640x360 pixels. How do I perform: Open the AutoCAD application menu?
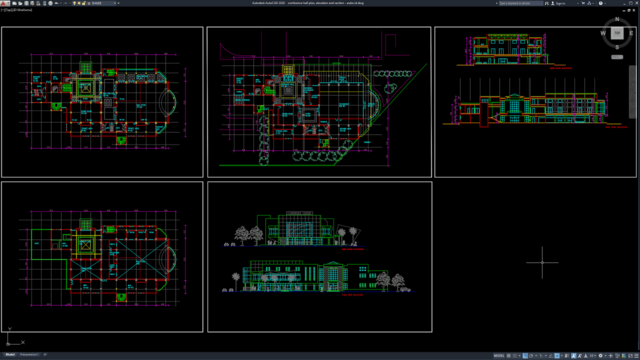5,3
